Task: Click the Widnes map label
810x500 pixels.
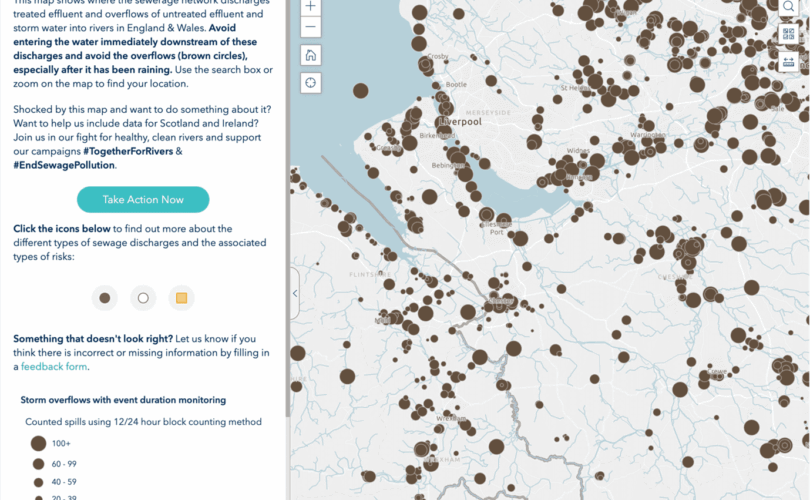Action: [578, 150]
